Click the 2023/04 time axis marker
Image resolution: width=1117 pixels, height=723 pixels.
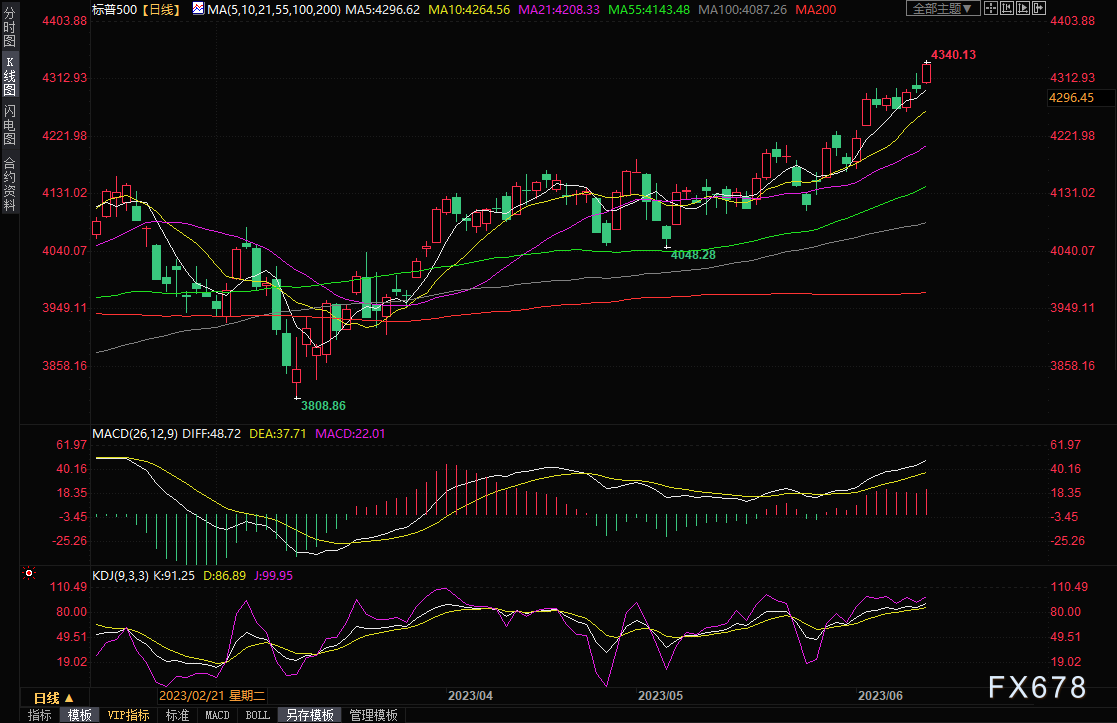tap(470, 696)
